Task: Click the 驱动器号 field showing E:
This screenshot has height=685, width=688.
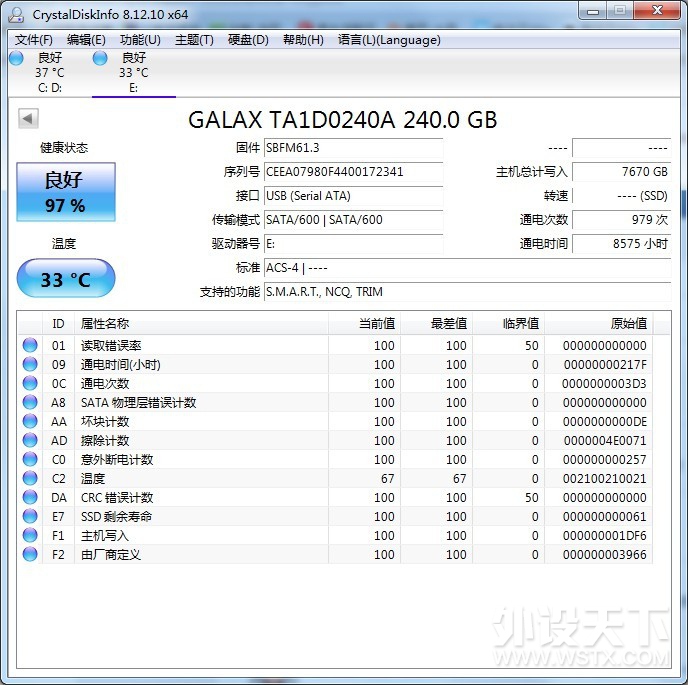Action: click(x=353, y=244)
